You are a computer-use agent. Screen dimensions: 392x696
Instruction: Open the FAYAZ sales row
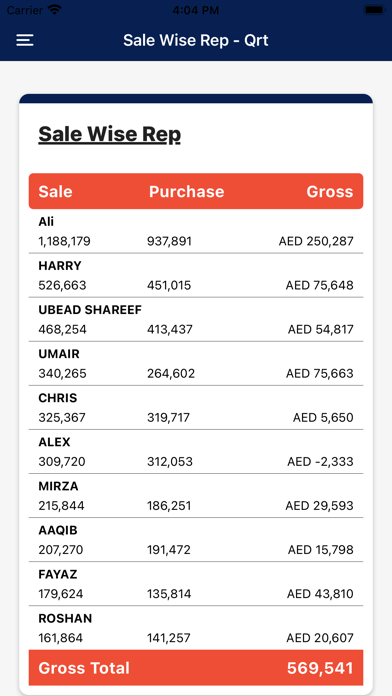pos(196,584)
